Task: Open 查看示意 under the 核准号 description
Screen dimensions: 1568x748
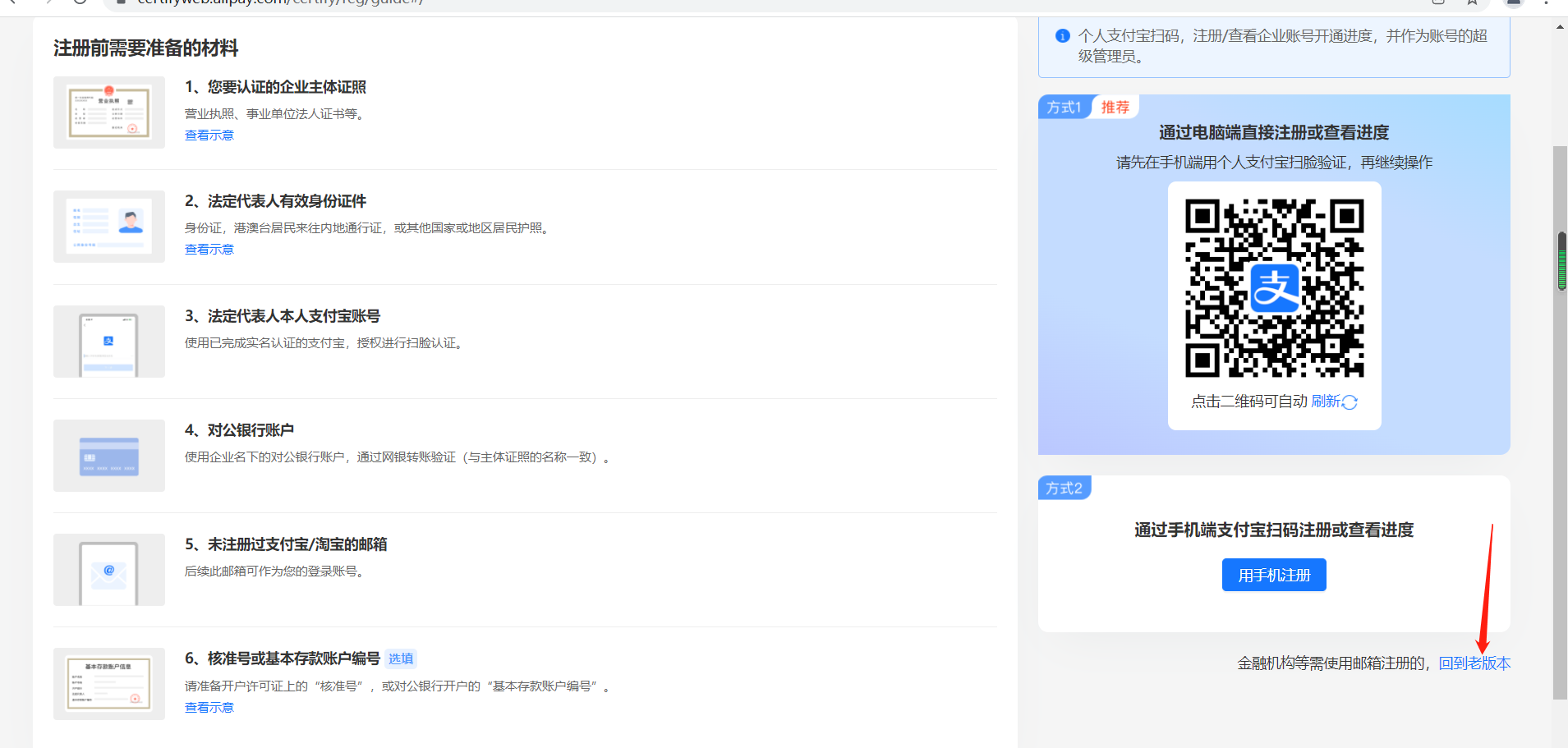Action: click(209, 708)
